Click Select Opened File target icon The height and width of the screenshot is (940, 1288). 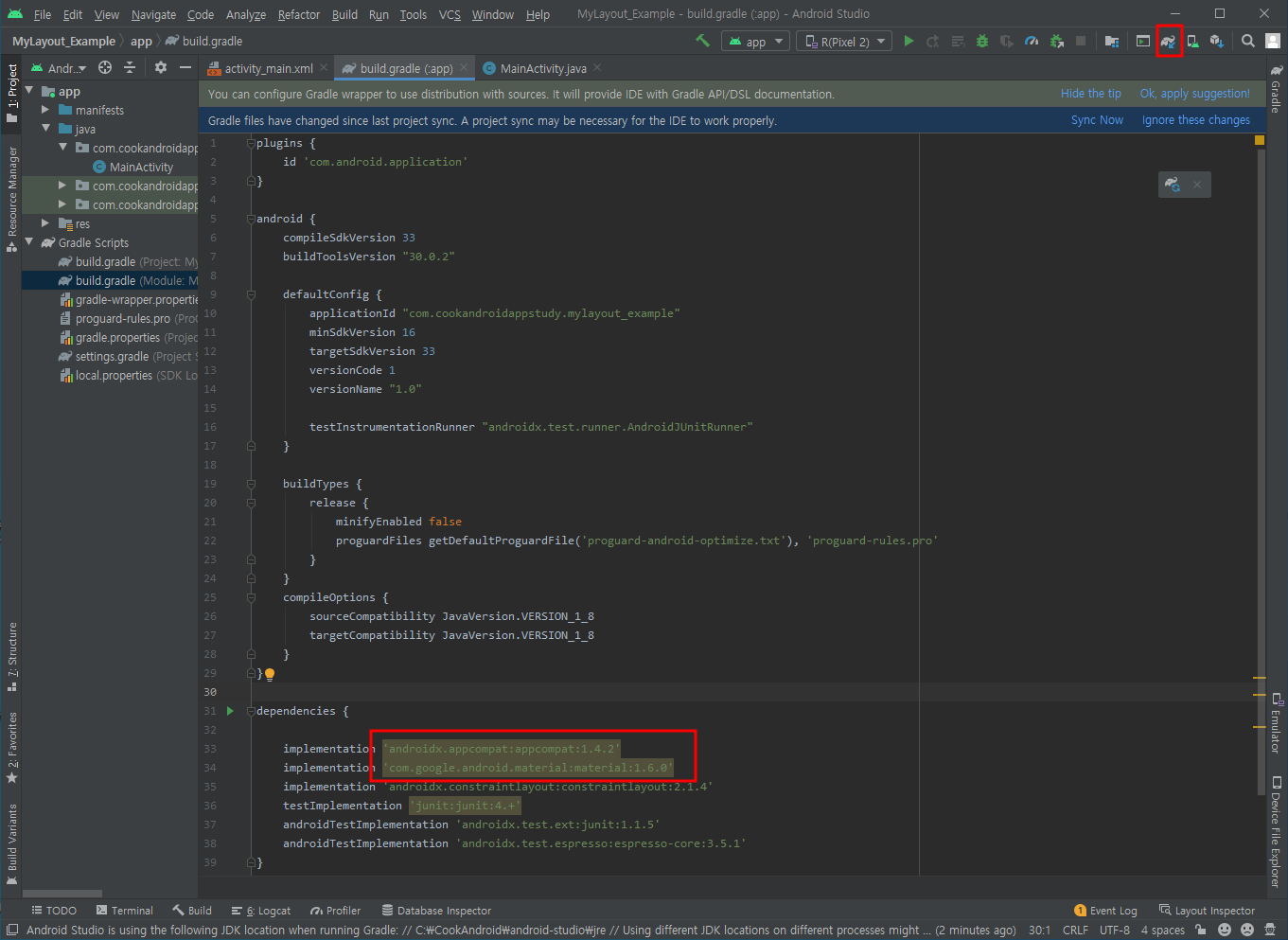click(x=105, y=67)
